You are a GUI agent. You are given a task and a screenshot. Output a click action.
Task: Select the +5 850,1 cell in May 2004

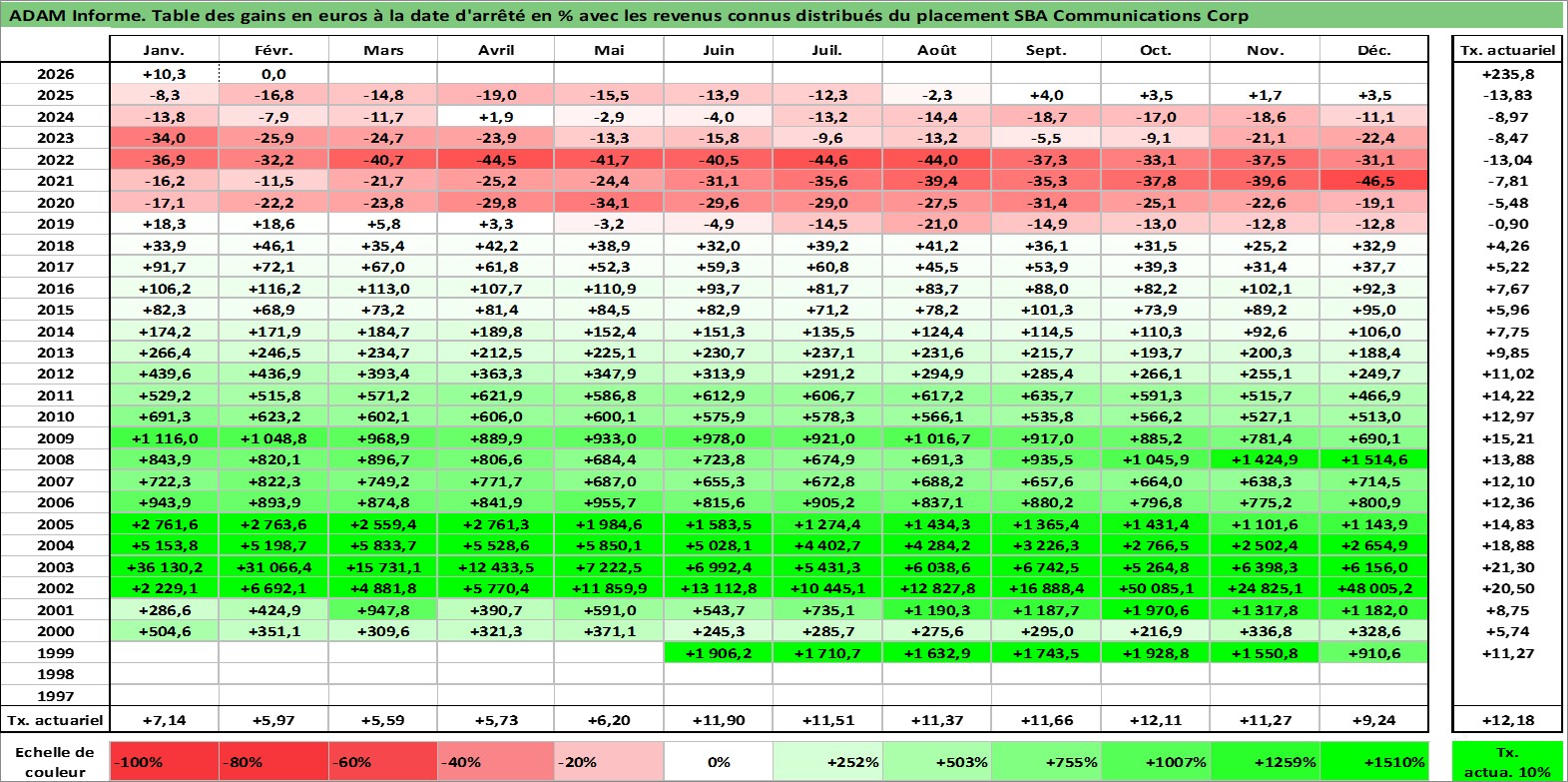pyautogui.click(x=609, y=545)
